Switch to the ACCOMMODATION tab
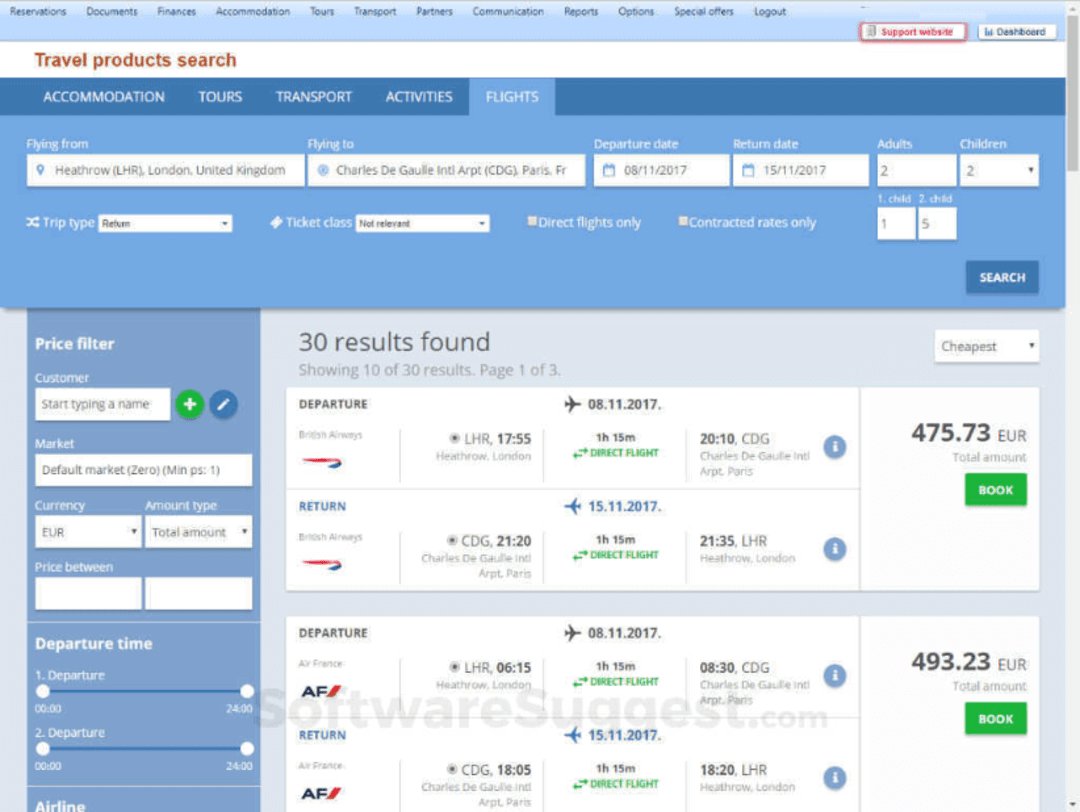This screenshot has height=812, width=1080. tap(104, 97)
